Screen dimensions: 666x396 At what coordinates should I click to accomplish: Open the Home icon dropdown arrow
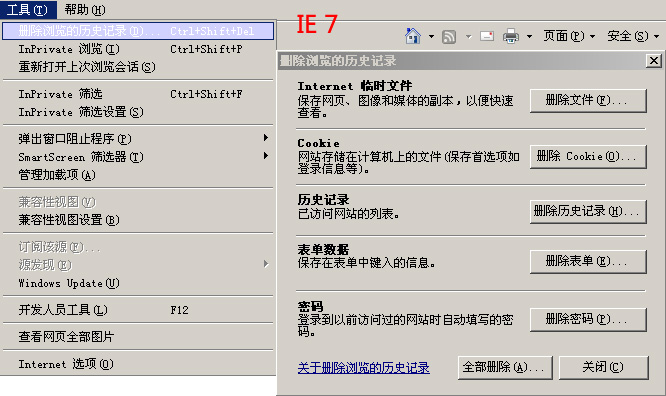tap(431, 37)
